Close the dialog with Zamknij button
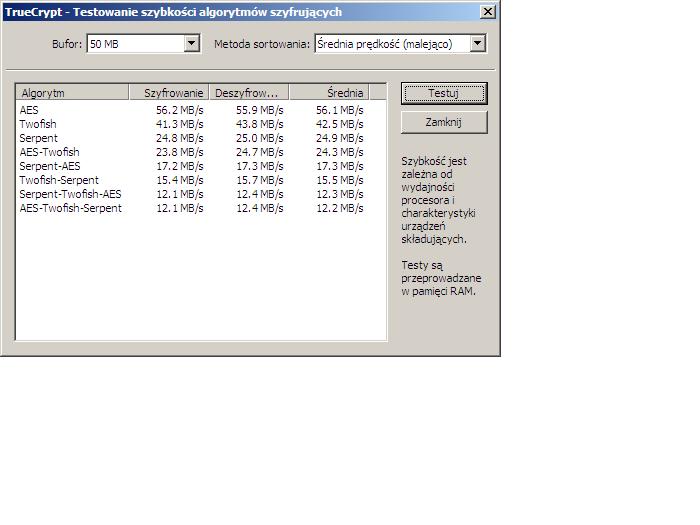700x525 pixels. point(444,122)
